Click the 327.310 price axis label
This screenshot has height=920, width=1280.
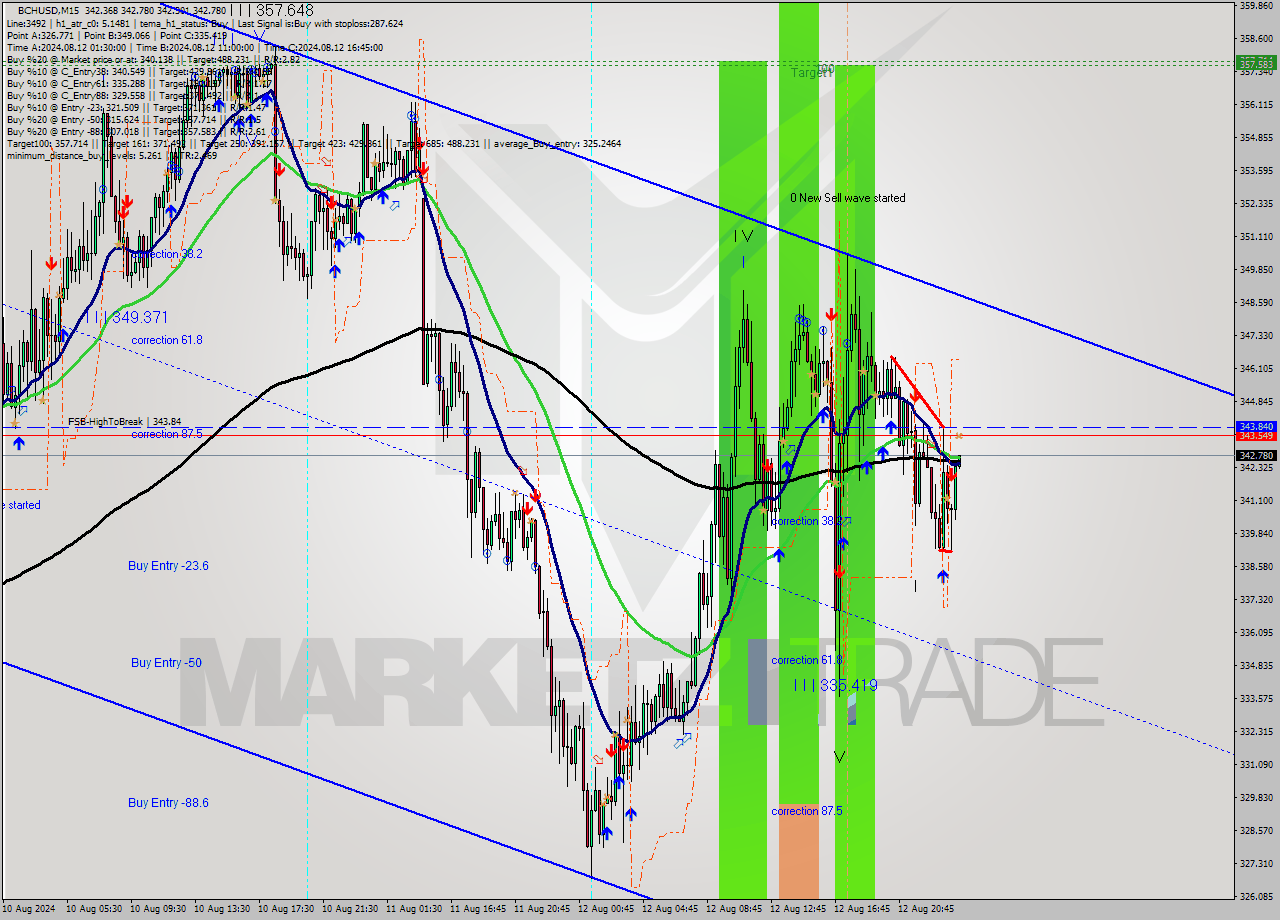pyautogui.click(x=1256, y=864)
